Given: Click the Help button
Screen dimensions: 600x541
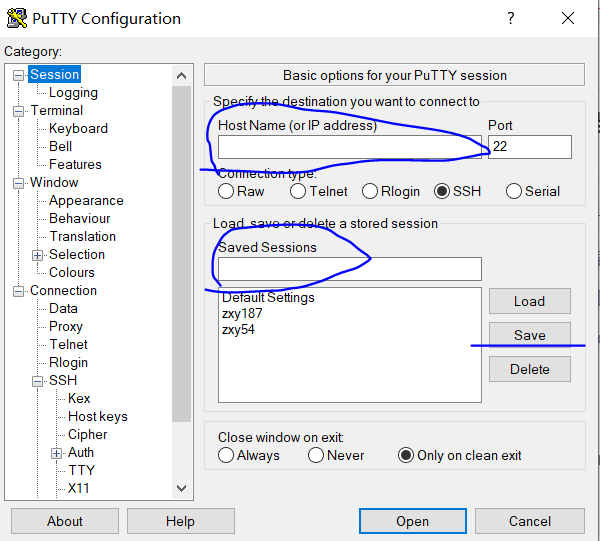Looking at the screenshot, I should (180, 521).
